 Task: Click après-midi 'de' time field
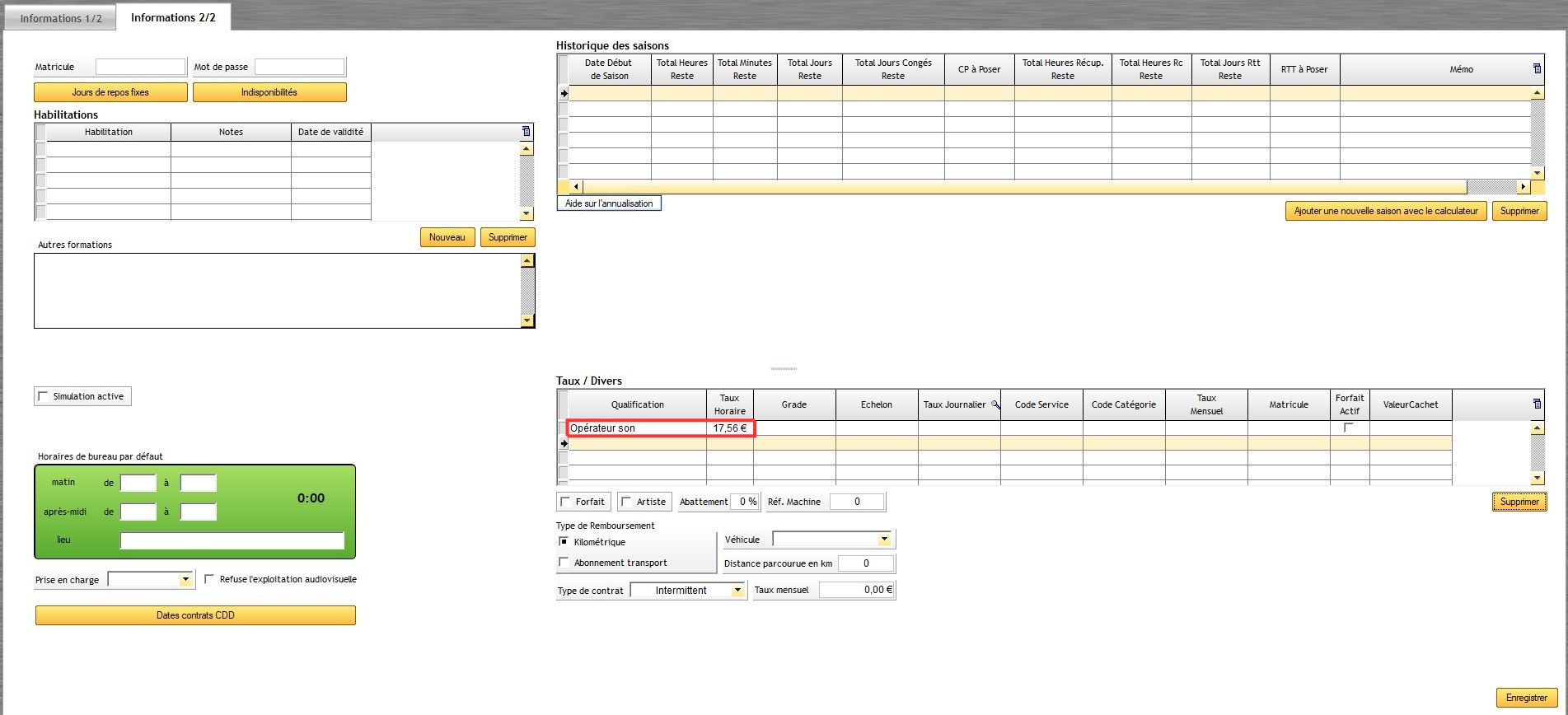click(138, 512)
